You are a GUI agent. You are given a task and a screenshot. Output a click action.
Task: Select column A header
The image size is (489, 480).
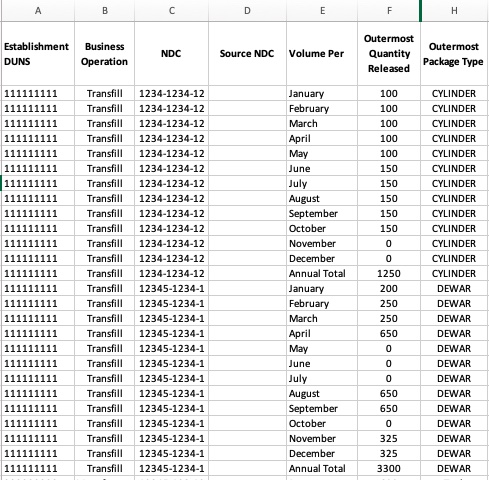(38, 11)
